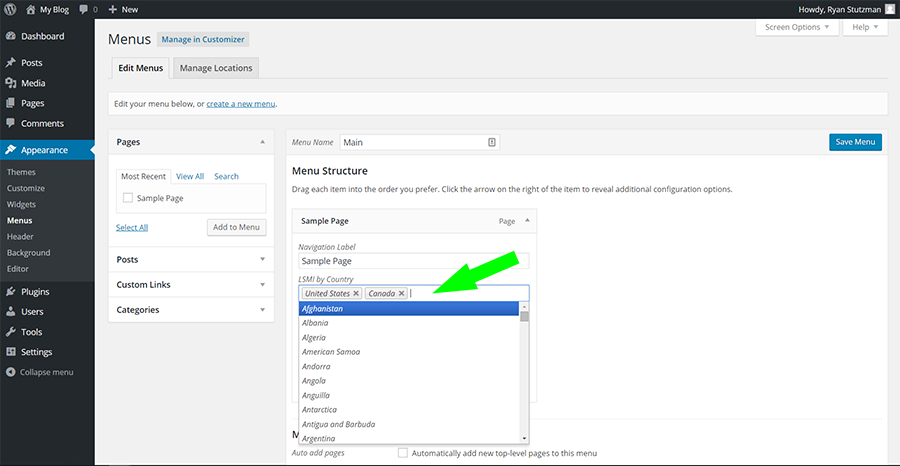Click the Settings sidebar icon
This screenshot has height=466, width=900.
(10, 352)
